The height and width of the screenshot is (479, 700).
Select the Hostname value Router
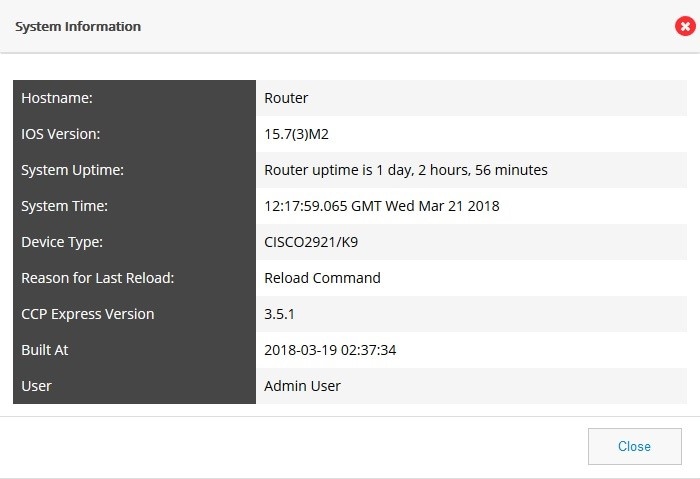pyautogui.click(x=286, y=98)
